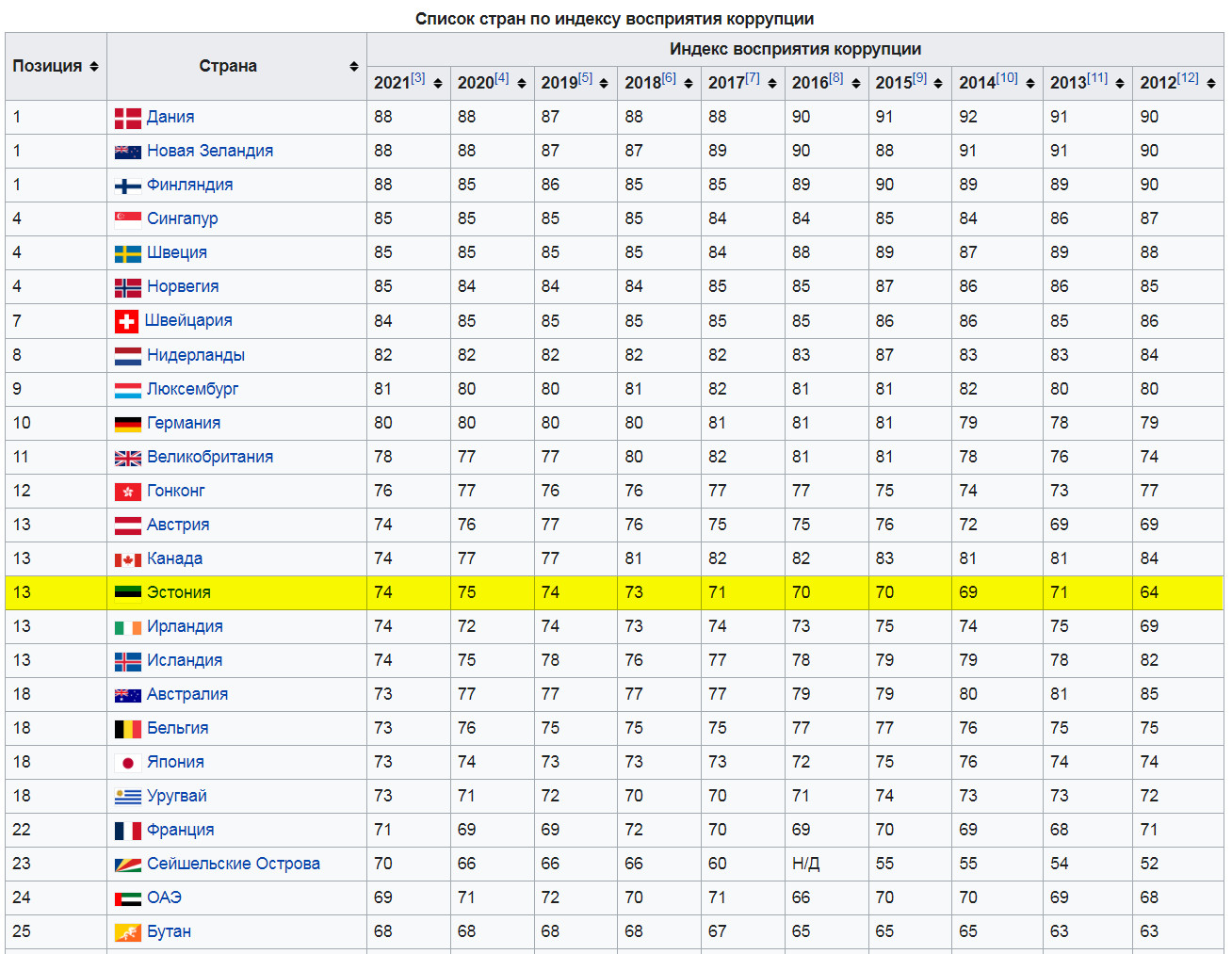Click the Netherlands flag icon
1232x954 pixels.
[x=127, y=356]
